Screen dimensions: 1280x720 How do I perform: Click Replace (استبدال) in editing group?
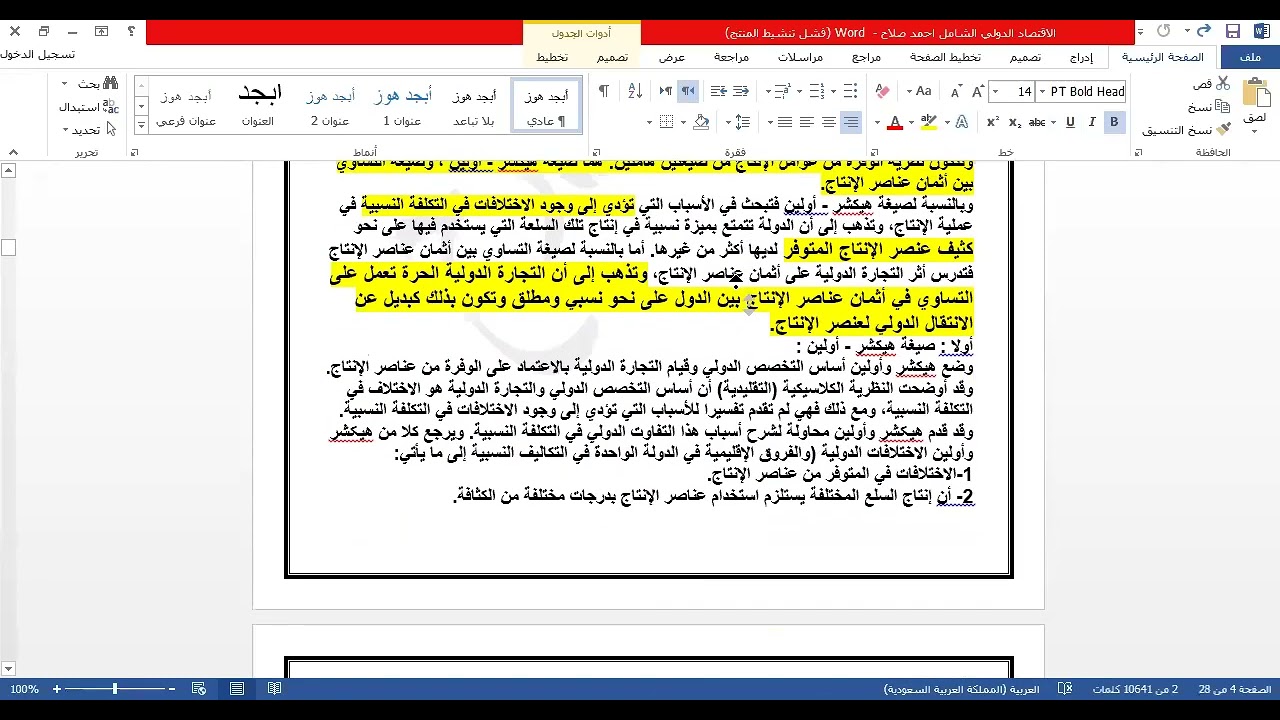87,107
